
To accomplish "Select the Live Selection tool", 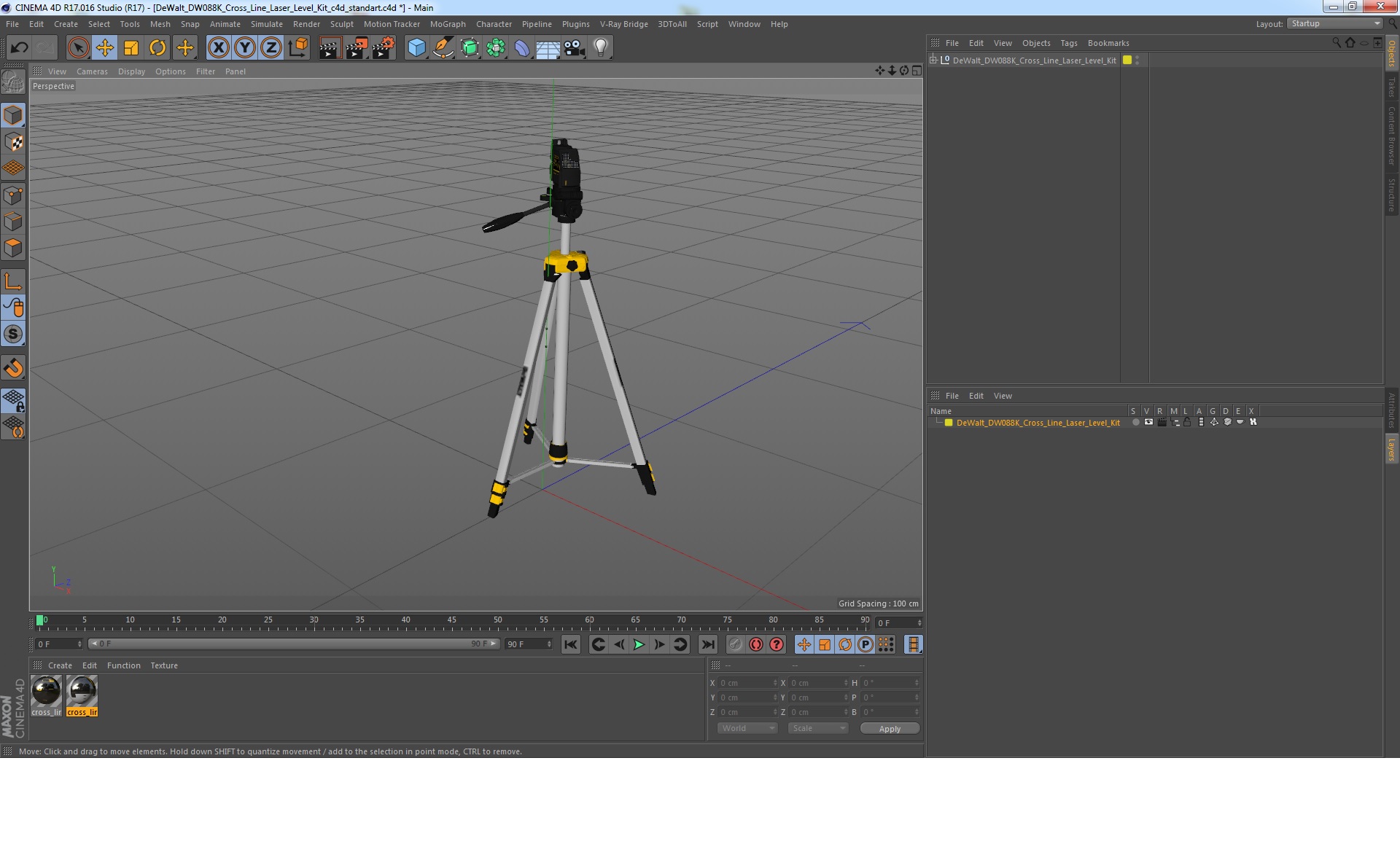I will pyautogui.click(x=78, y=48).
